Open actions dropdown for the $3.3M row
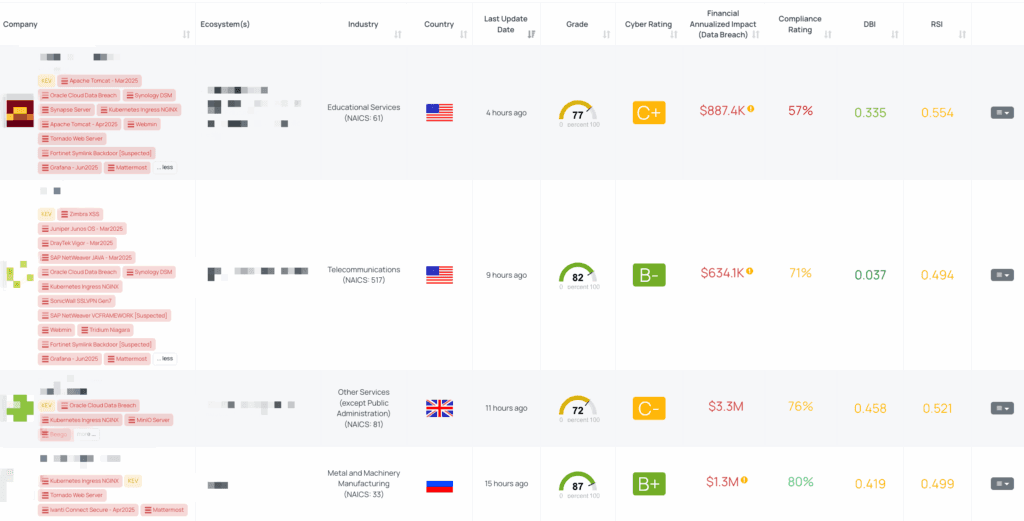Screen dimensions: 1024x521 point(1001,408)
